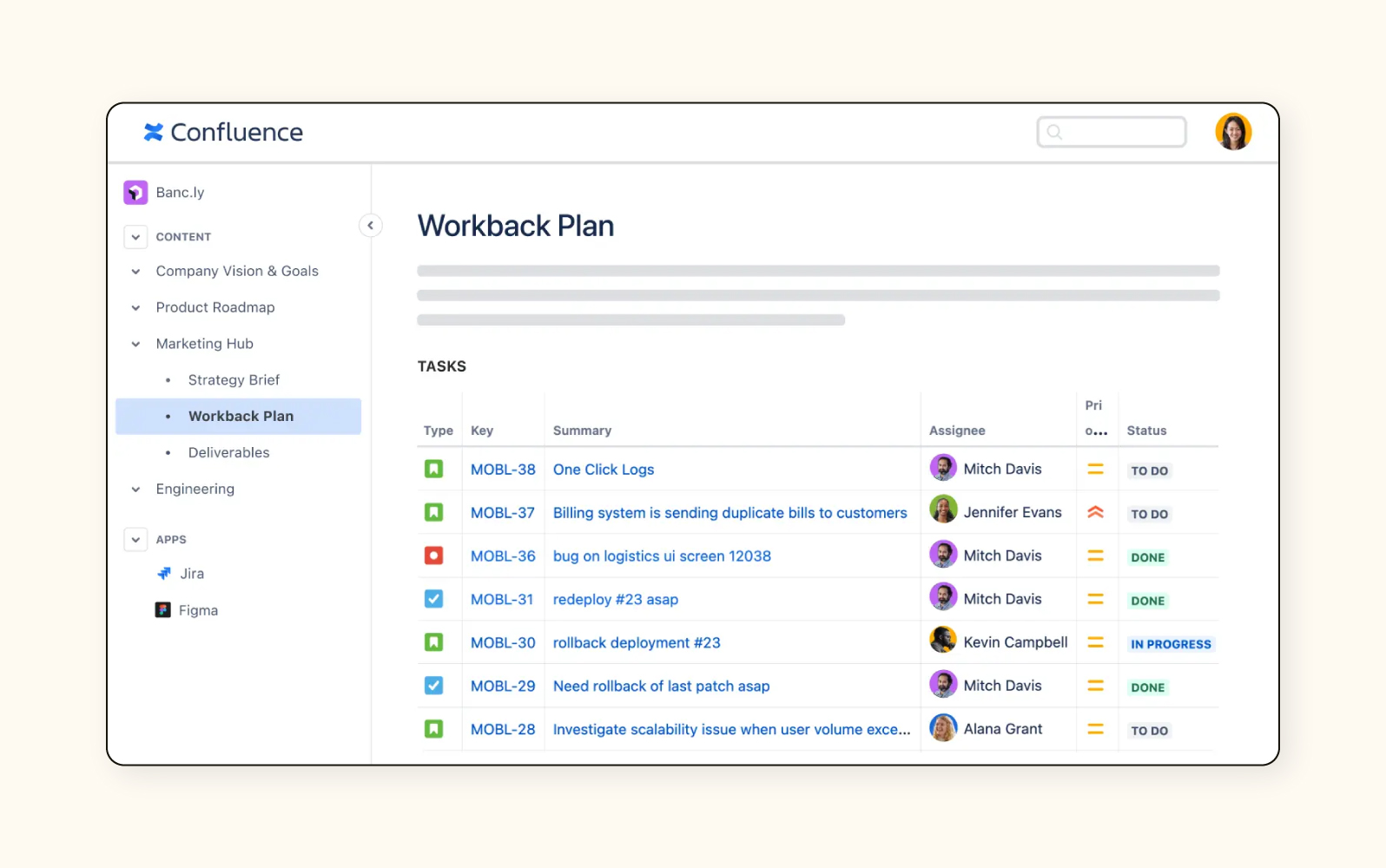
Task: Open the Deliverables page
Action: point(228,453)
